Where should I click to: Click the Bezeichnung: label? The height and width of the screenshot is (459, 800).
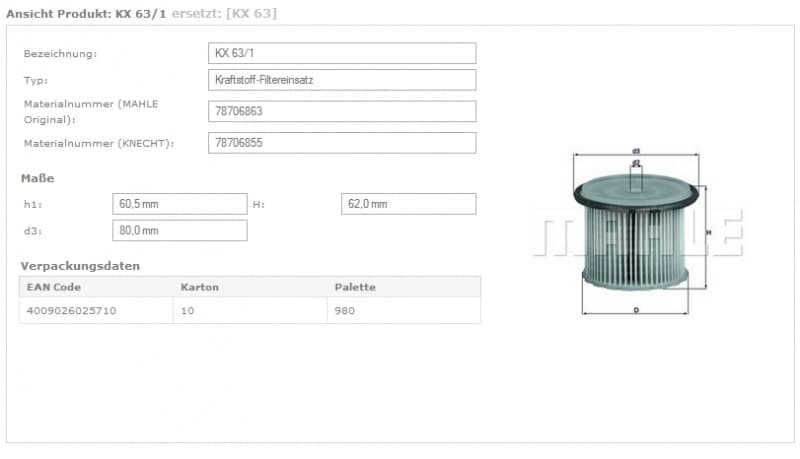pos(60,54)
